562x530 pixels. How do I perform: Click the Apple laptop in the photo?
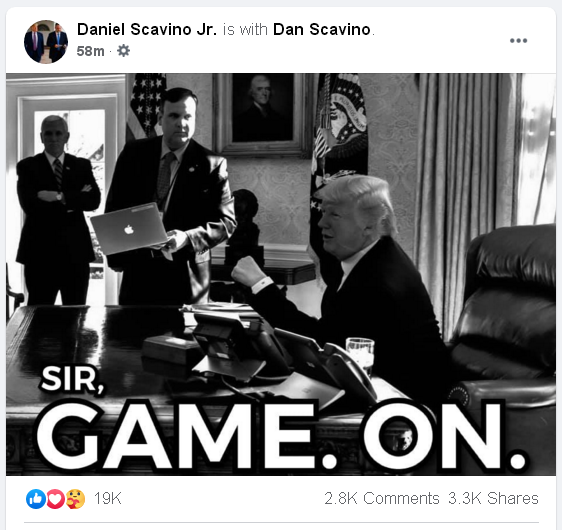128,229
